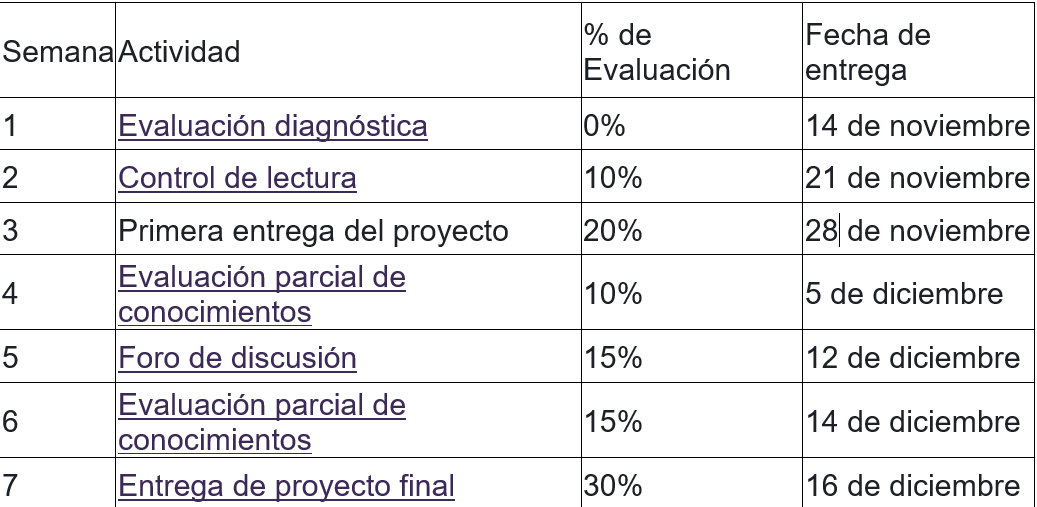Open the Control de lectura link

[237, 178]
